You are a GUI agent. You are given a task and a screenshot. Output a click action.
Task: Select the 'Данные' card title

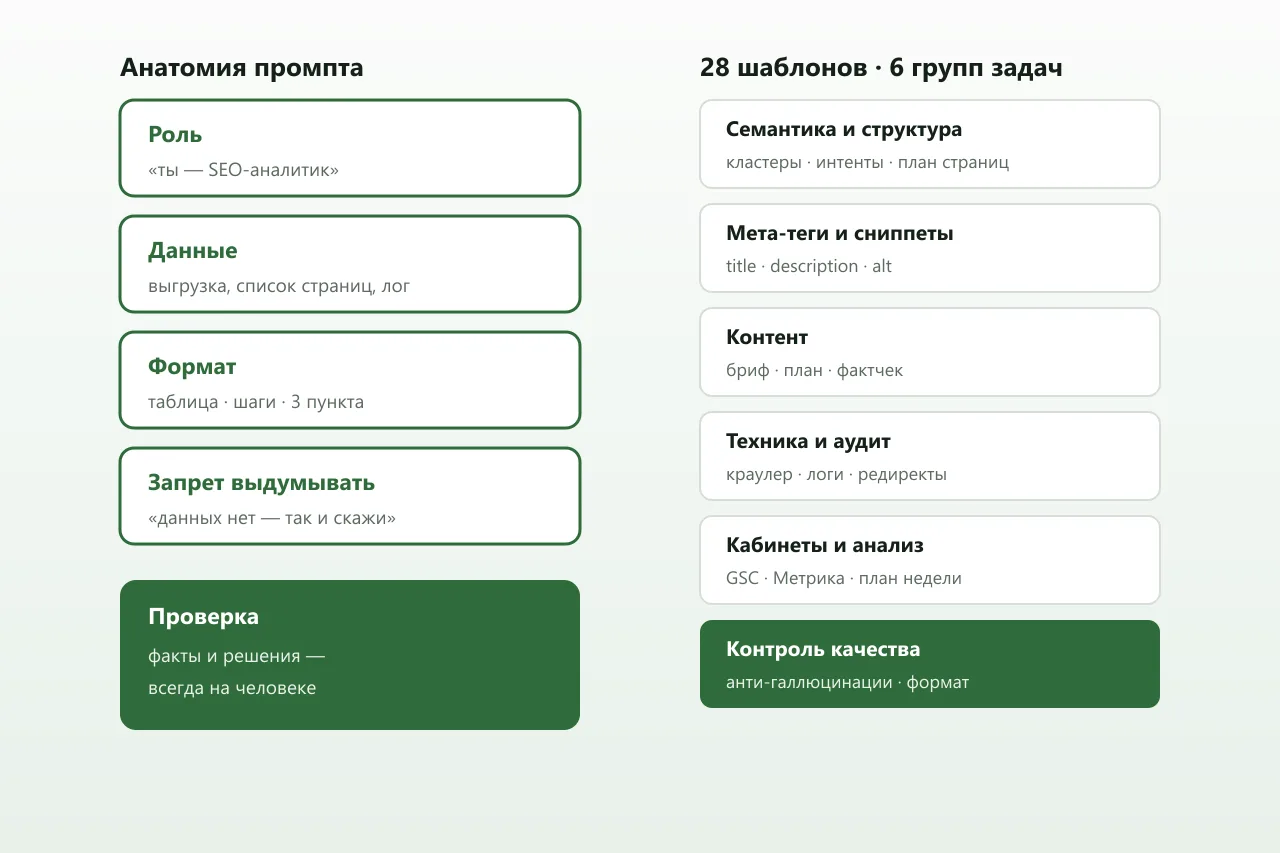pyautogui.click(x=193, y=250)
